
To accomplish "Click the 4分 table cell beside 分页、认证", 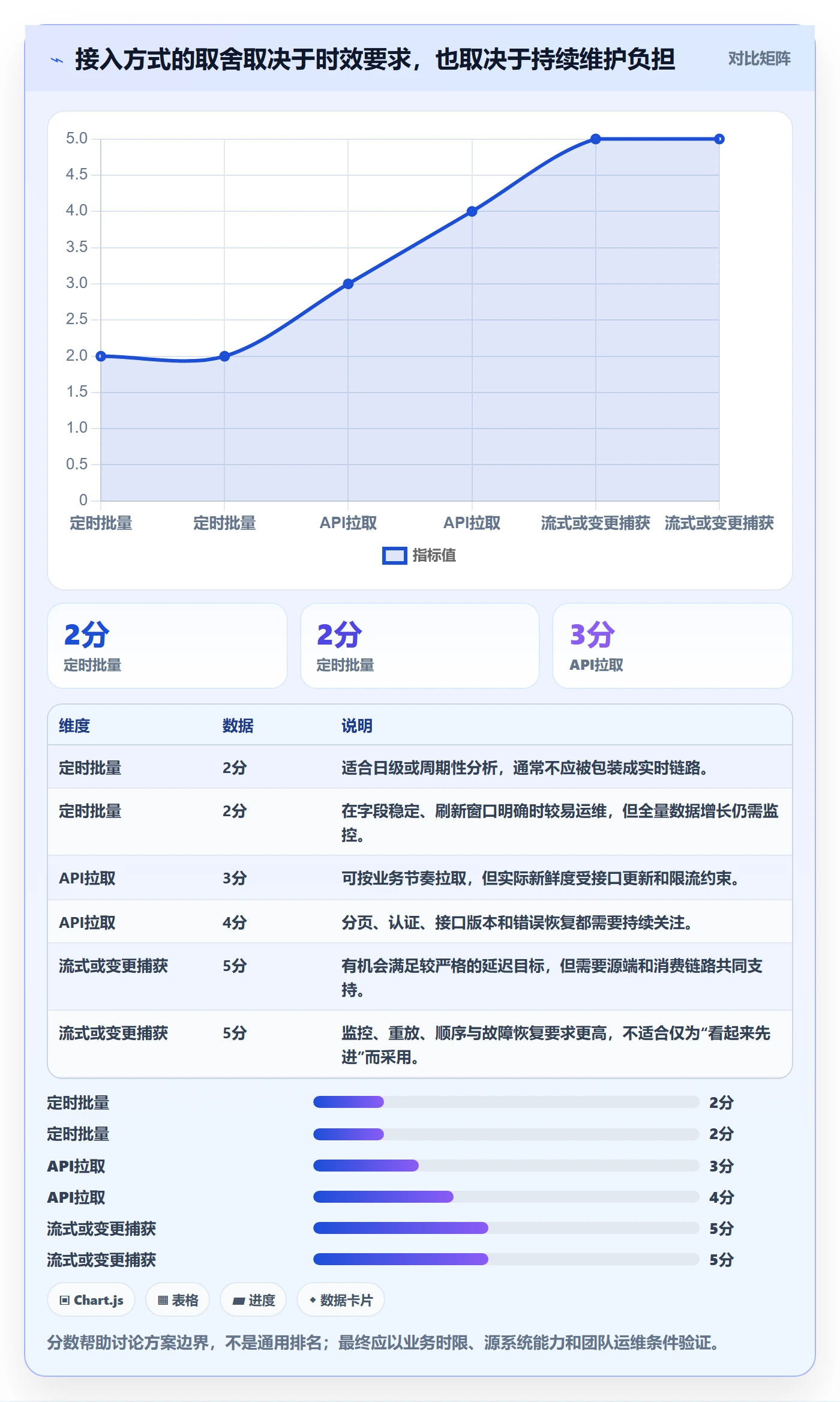I will [235, 922].
